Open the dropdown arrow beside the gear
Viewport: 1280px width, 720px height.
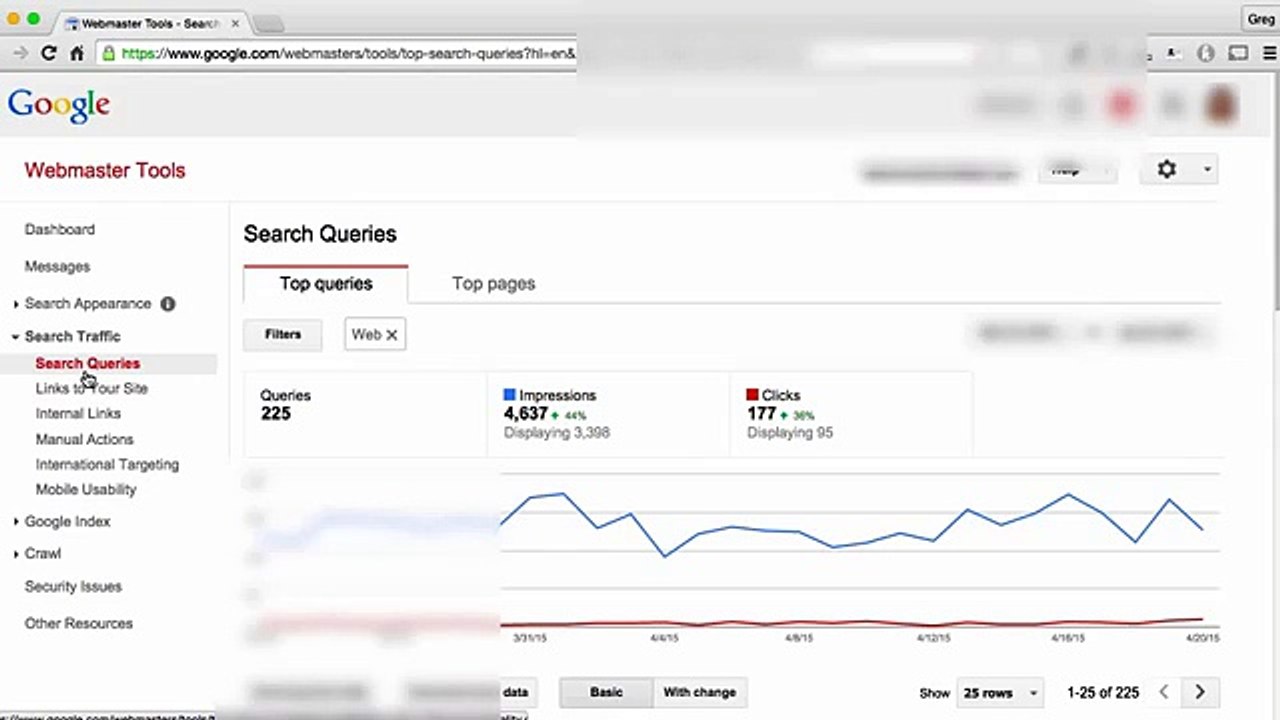coord(1207,170)
